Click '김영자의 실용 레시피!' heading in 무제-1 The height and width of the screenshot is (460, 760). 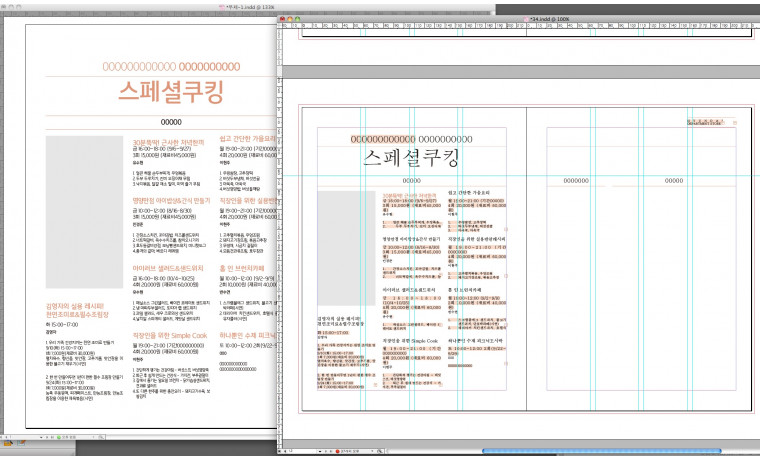[75, 306]
